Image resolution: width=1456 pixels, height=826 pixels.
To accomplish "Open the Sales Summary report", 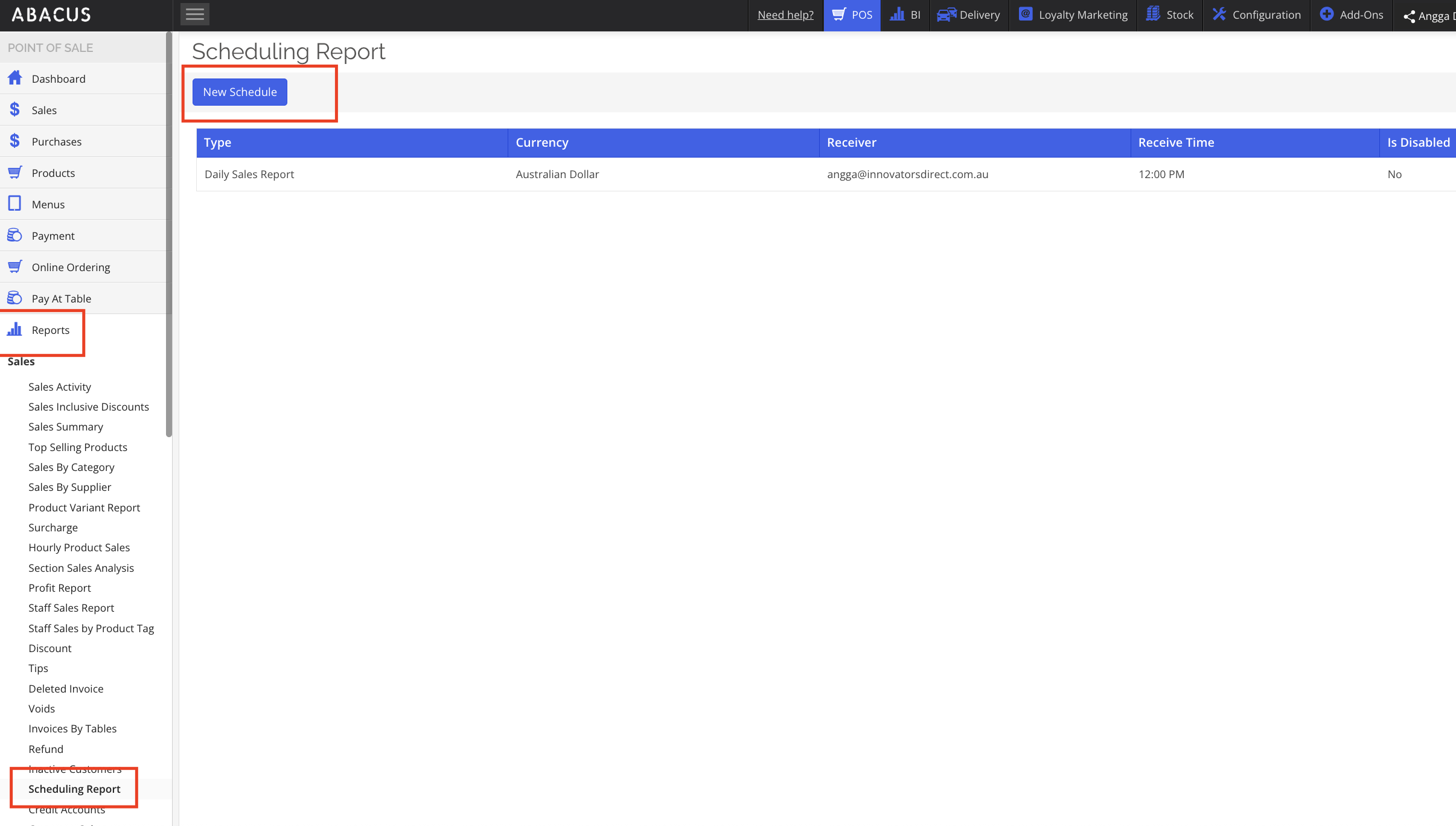I will 66,427.
